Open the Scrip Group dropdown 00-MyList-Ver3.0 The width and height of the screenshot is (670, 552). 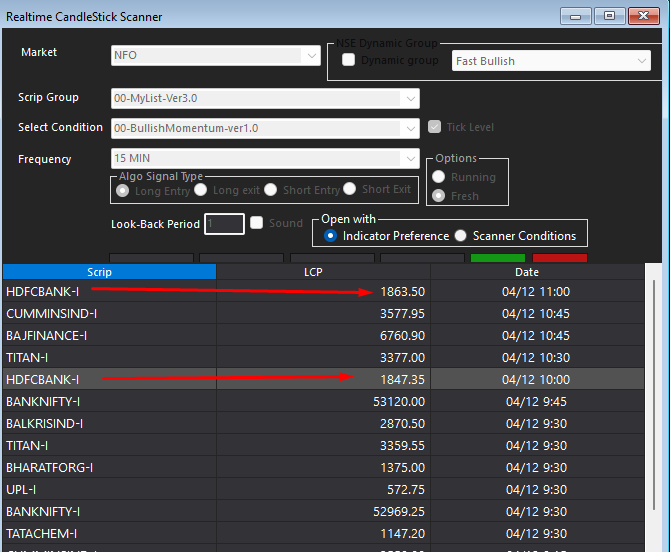[x=265, y=99]
